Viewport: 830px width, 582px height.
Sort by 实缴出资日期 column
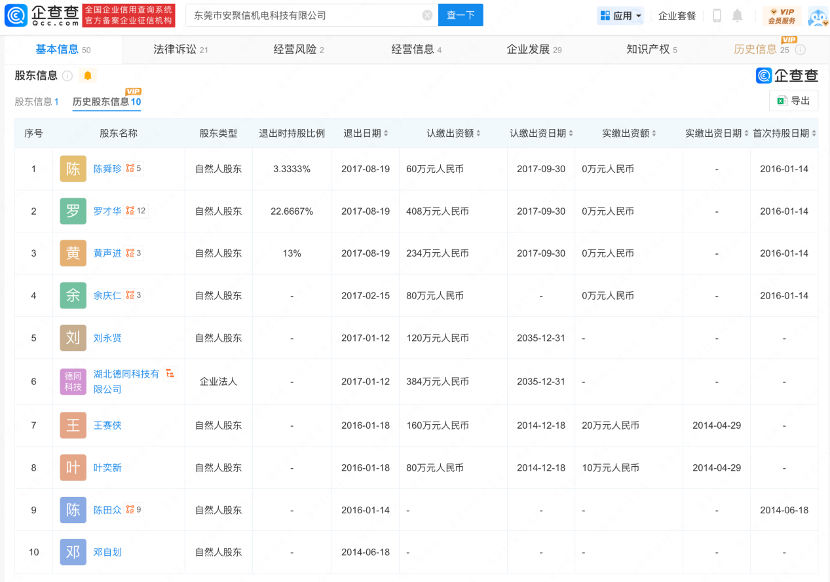pyautogui.click(x=746, y=133)
